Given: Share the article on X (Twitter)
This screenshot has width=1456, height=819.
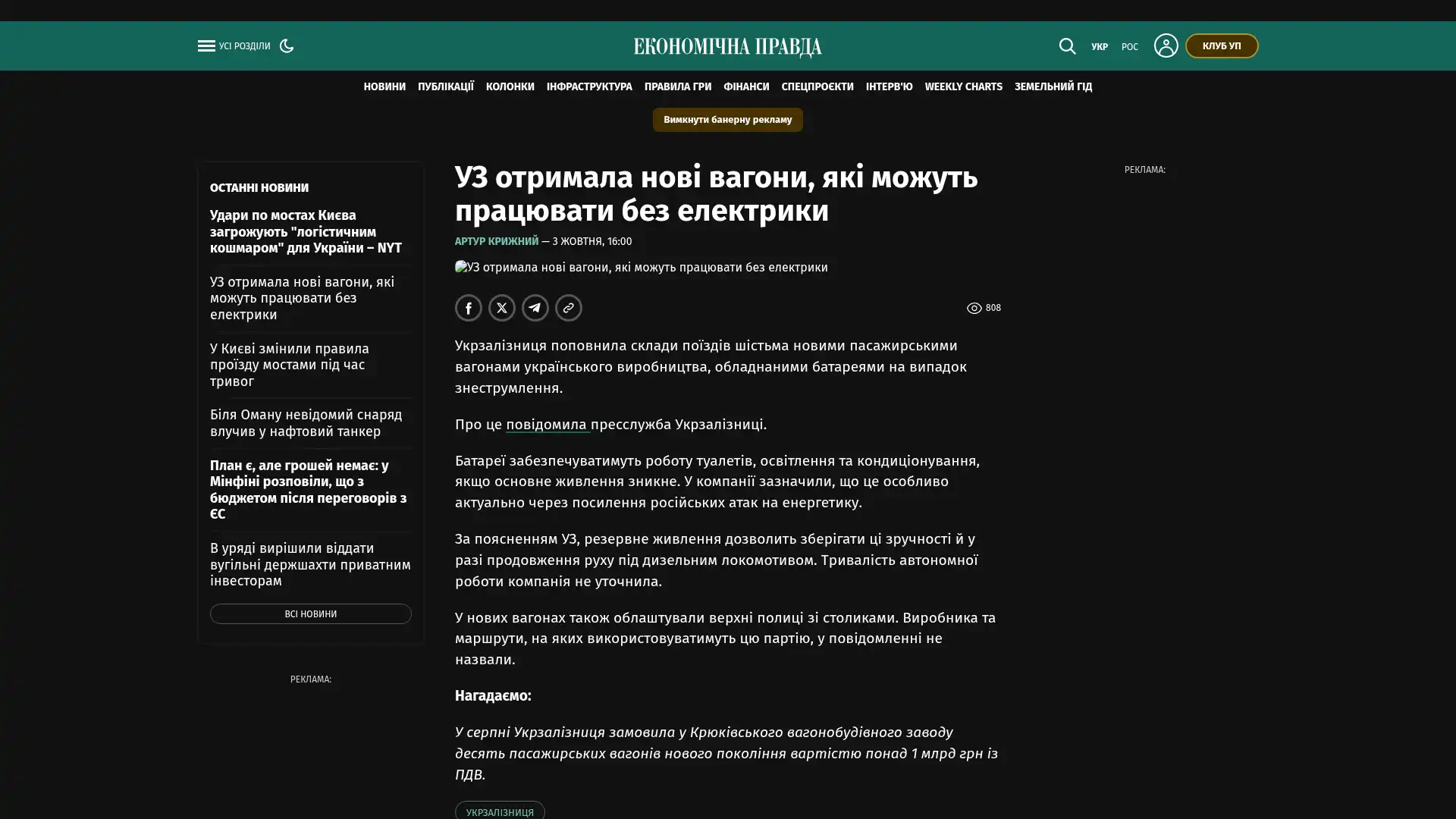Looking at the screenshot, I should click(x=502, y=308).
